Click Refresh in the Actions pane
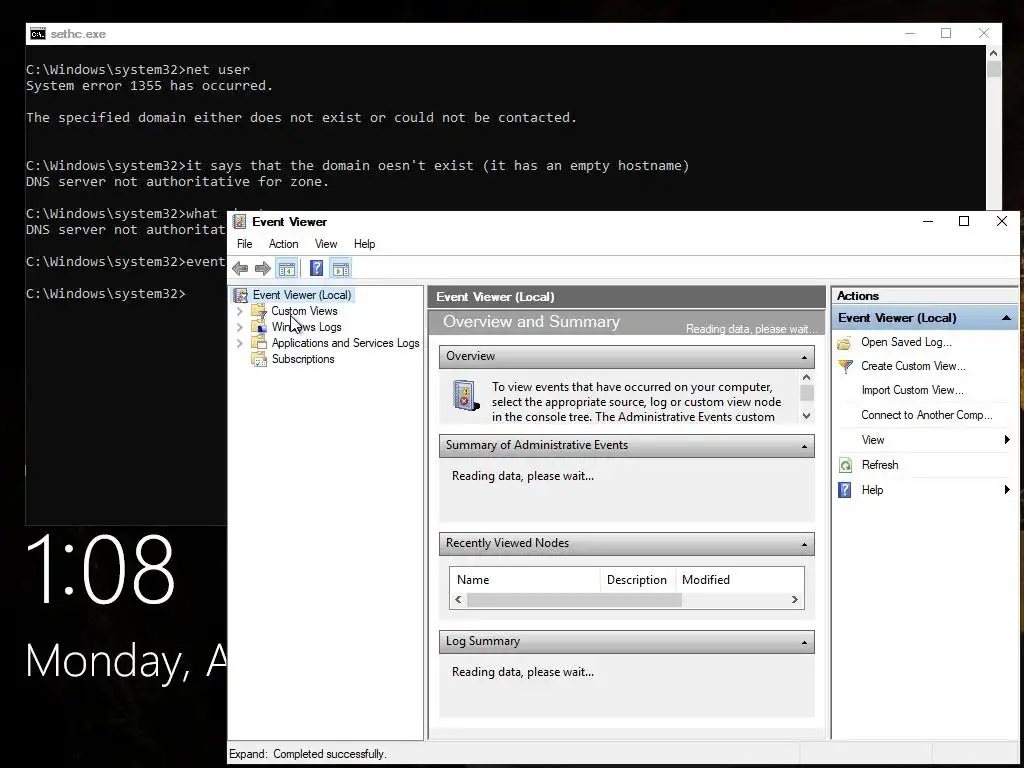 tap(880, 465)
